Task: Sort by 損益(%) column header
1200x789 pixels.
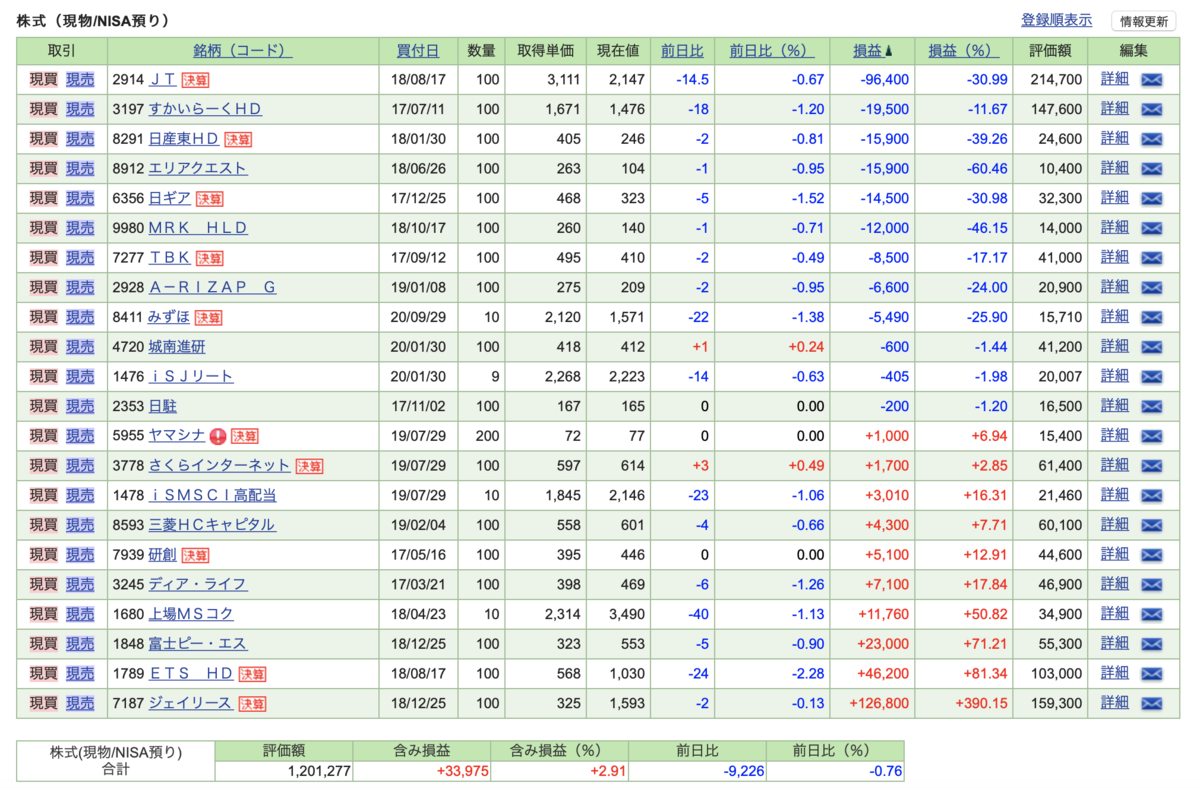Action: click(x=964, y=50)
